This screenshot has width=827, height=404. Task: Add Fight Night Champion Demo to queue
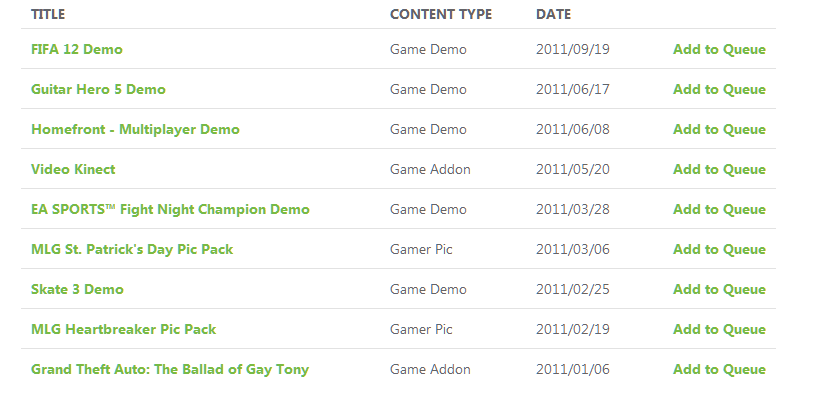[719, 209]
